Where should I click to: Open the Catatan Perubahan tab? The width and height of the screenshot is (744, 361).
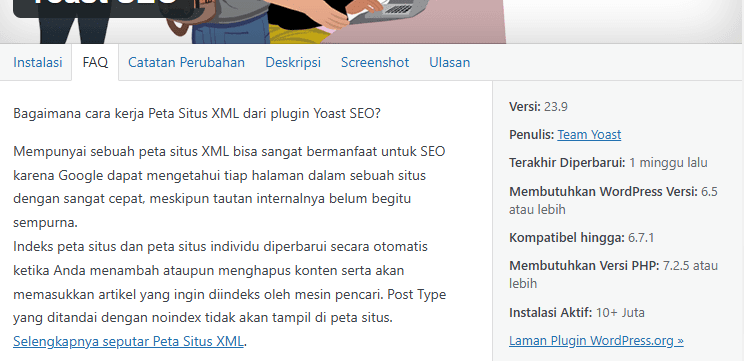click(186, 63)
